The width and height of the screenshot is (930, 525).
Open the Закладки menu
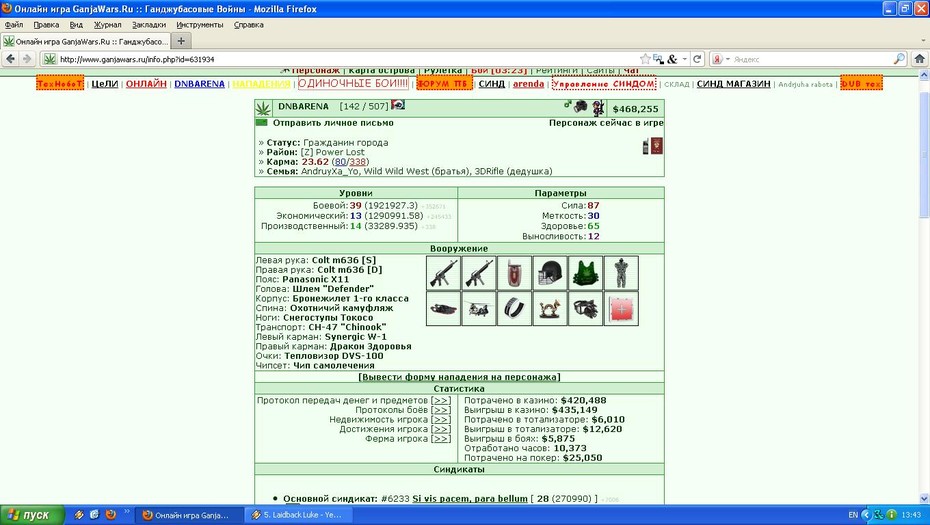[149, 25]
